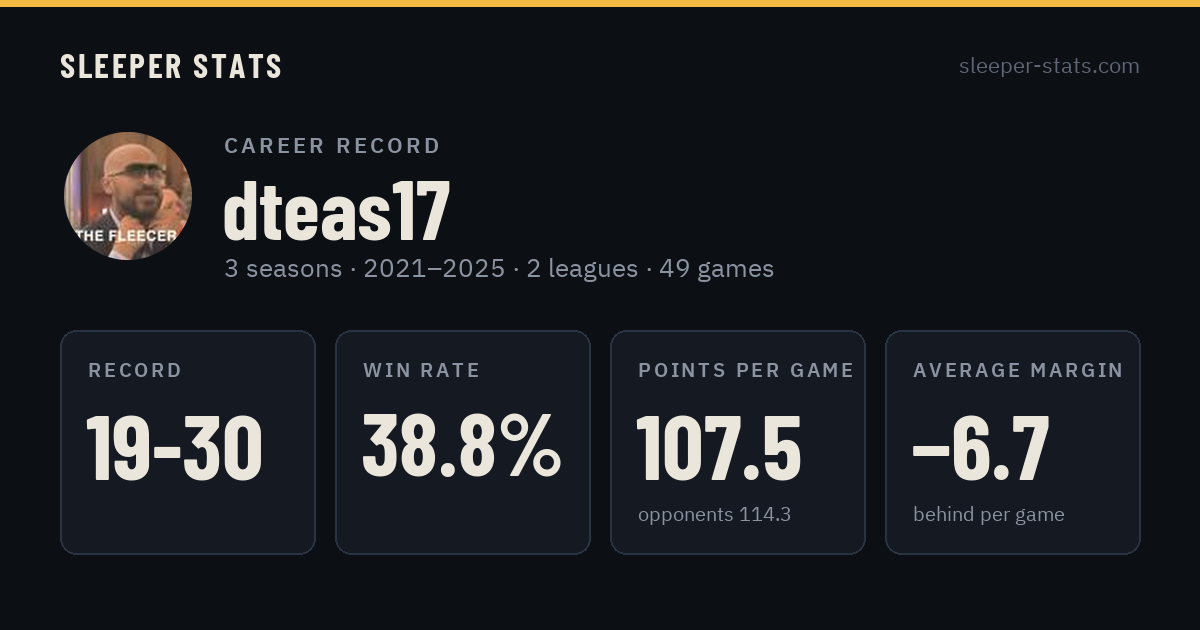Click the CAREER RECORD label

pos(332,146)
